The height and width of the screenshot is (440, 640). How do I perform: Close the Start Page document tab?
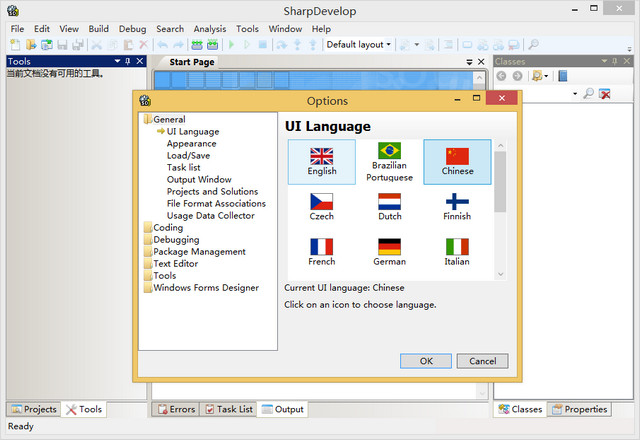(481, 62)
